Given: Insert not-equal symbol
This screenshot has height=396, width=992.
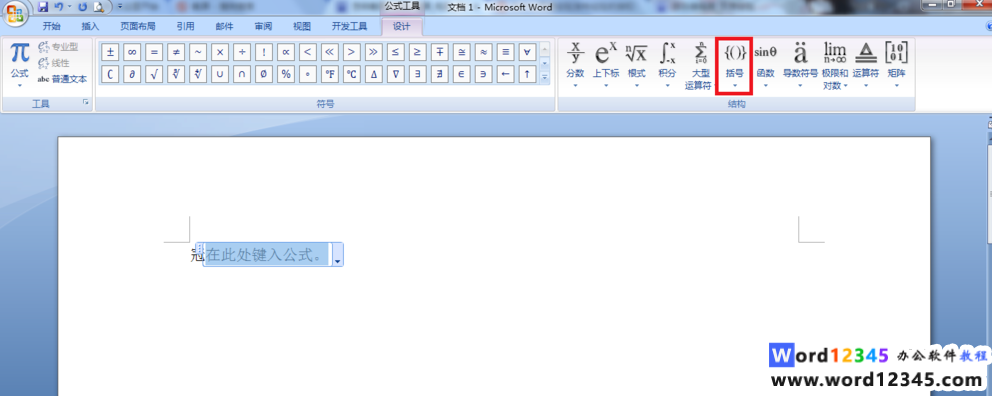Looking at the screenshot, I should click(x=176, y=52).
